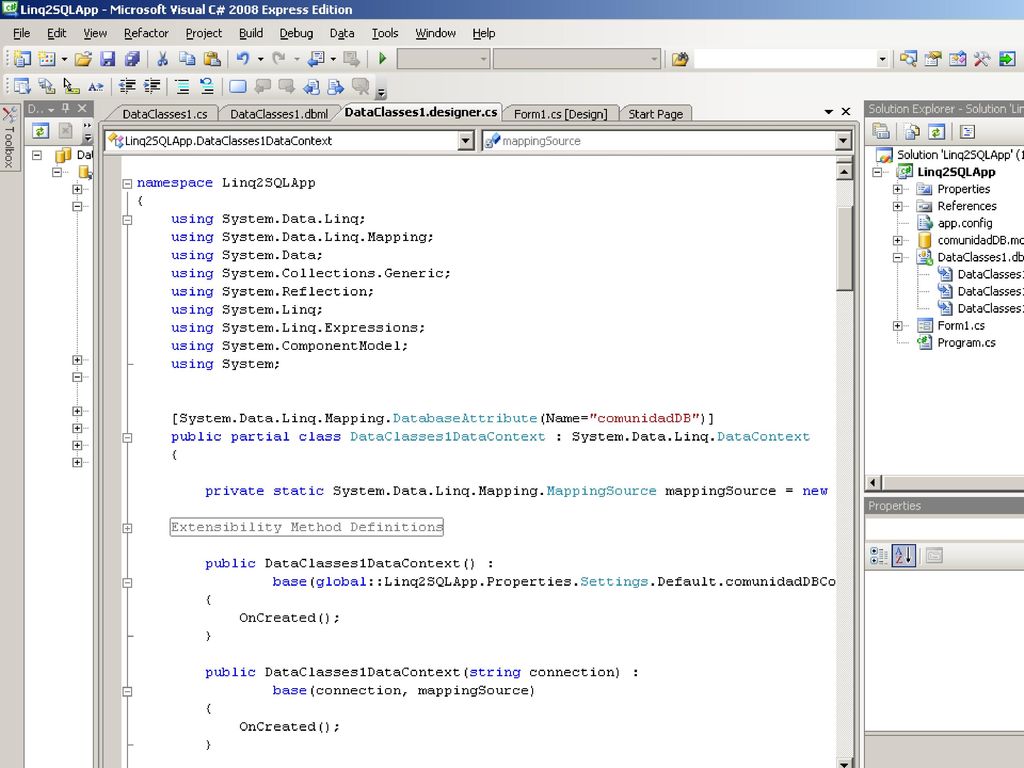The height and width of the screenshot is (768, 1024).
Task: Click the Find in Files binoculars icon
Action: [x=680, y=59]
